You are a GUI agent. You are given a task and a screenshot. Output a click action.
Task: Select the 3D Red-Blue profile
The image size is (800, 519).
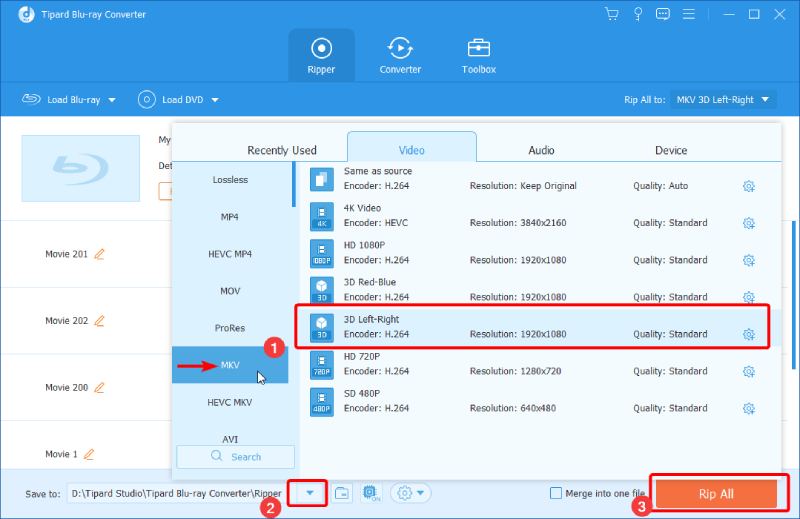539,289
